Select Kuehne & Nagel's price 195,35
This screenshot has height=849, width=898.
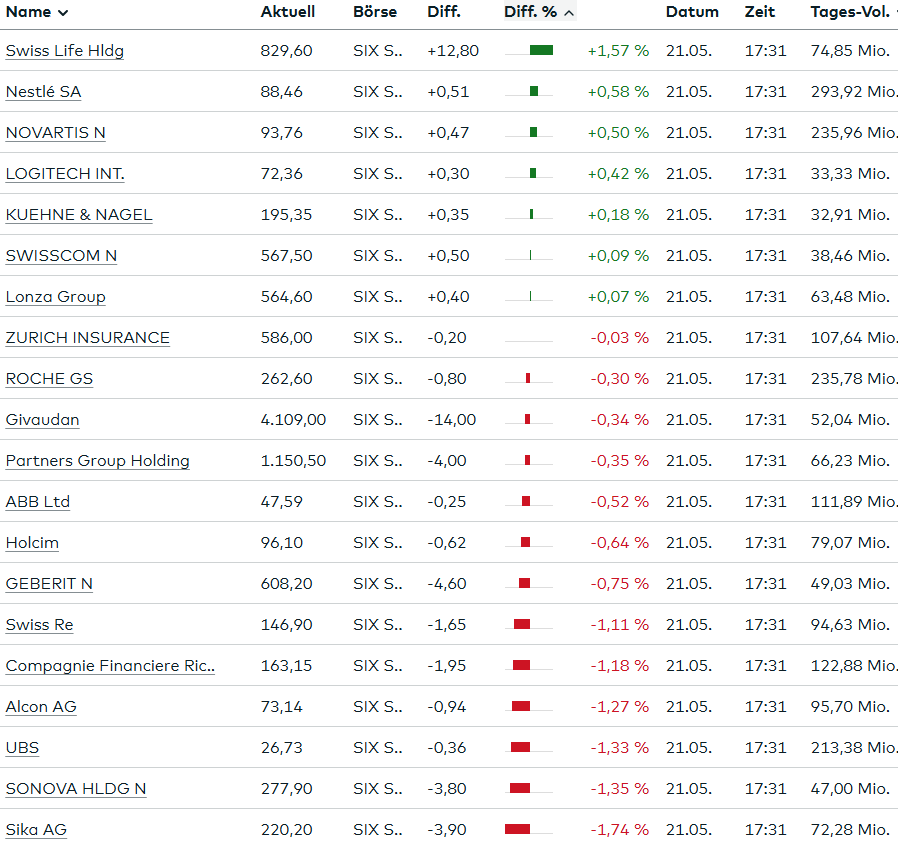(286, 215)
